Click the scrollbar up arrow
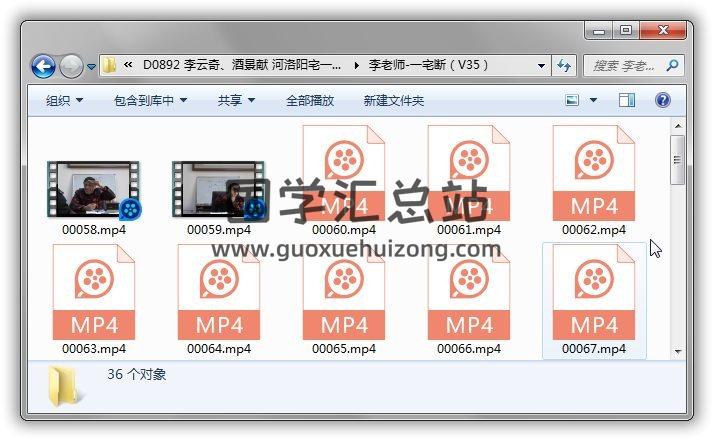Image resolution: width=714 pixels, height=441 pixels. (678, 125)
